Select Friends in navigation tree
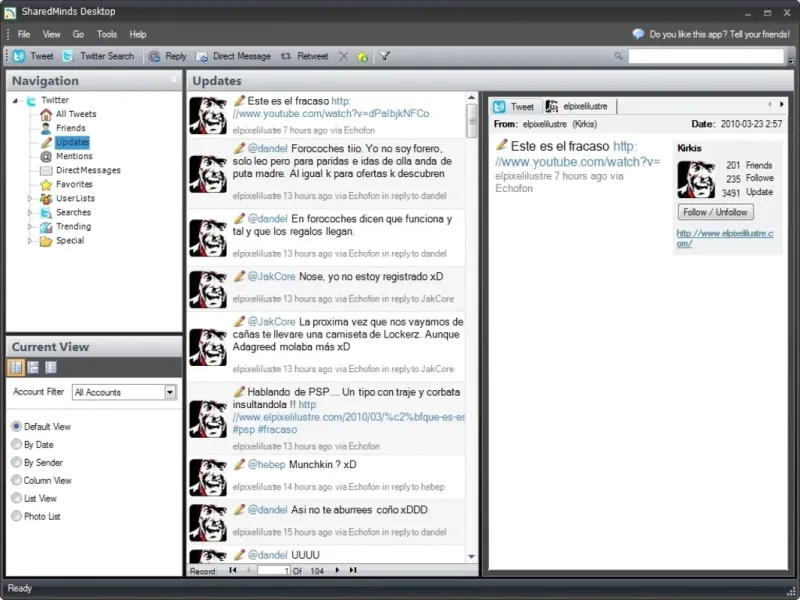The width and height of the screenshot is (800, 600). click(x=70, y=128)
